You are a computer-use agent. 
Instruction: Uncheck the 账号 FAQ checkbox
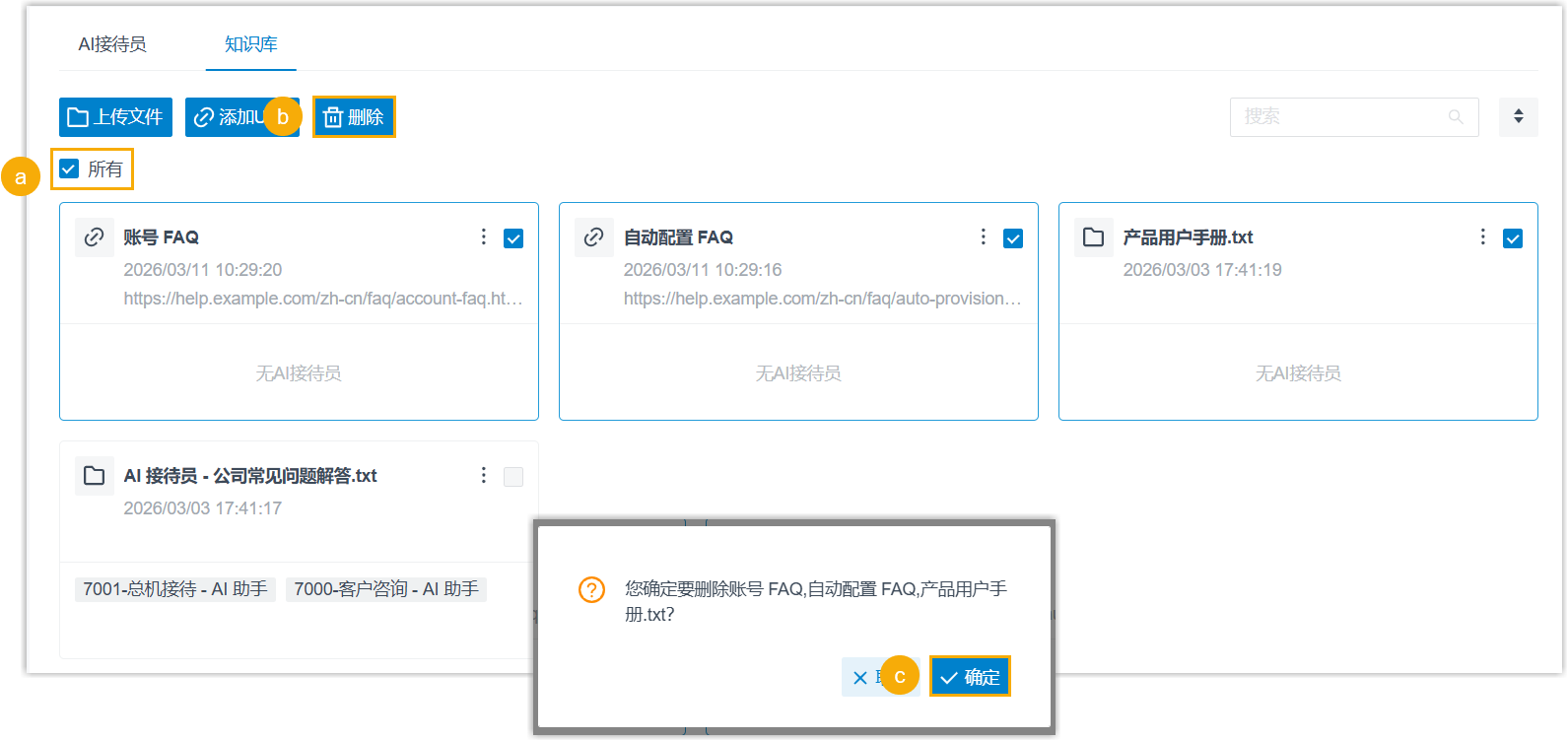tap(513, 238)
